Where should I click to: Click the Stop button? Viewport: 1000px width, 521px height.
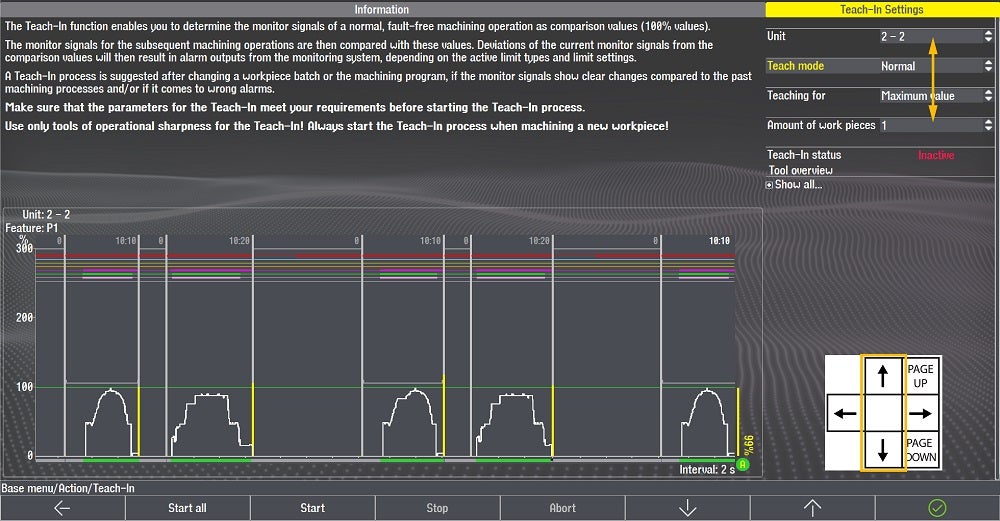click(x=437, y=508)
